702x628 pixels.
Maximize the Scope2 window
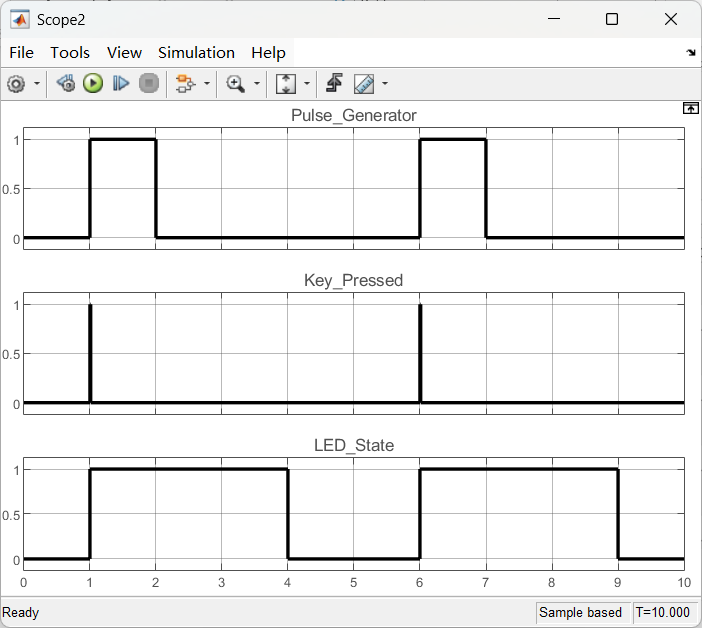612,19
